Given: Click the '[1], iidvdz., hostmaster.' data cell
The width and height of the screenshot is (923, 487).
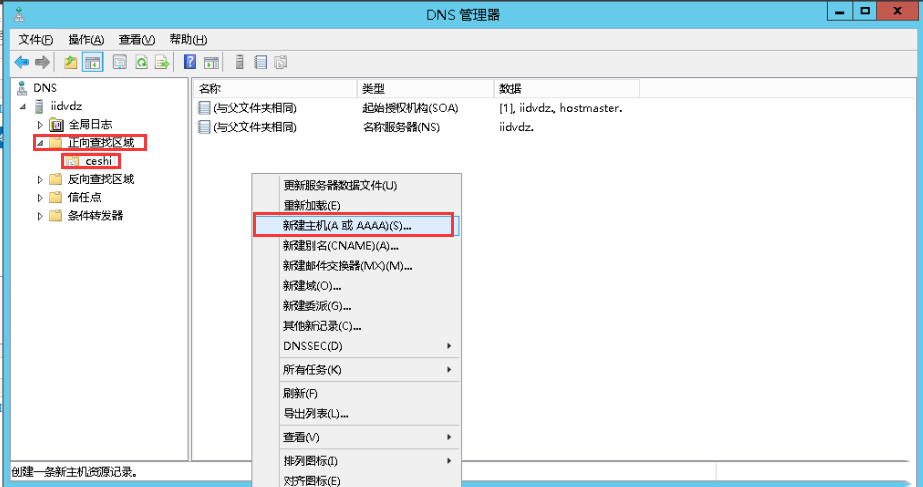Looking at the screenshot, I should (561, 108).
